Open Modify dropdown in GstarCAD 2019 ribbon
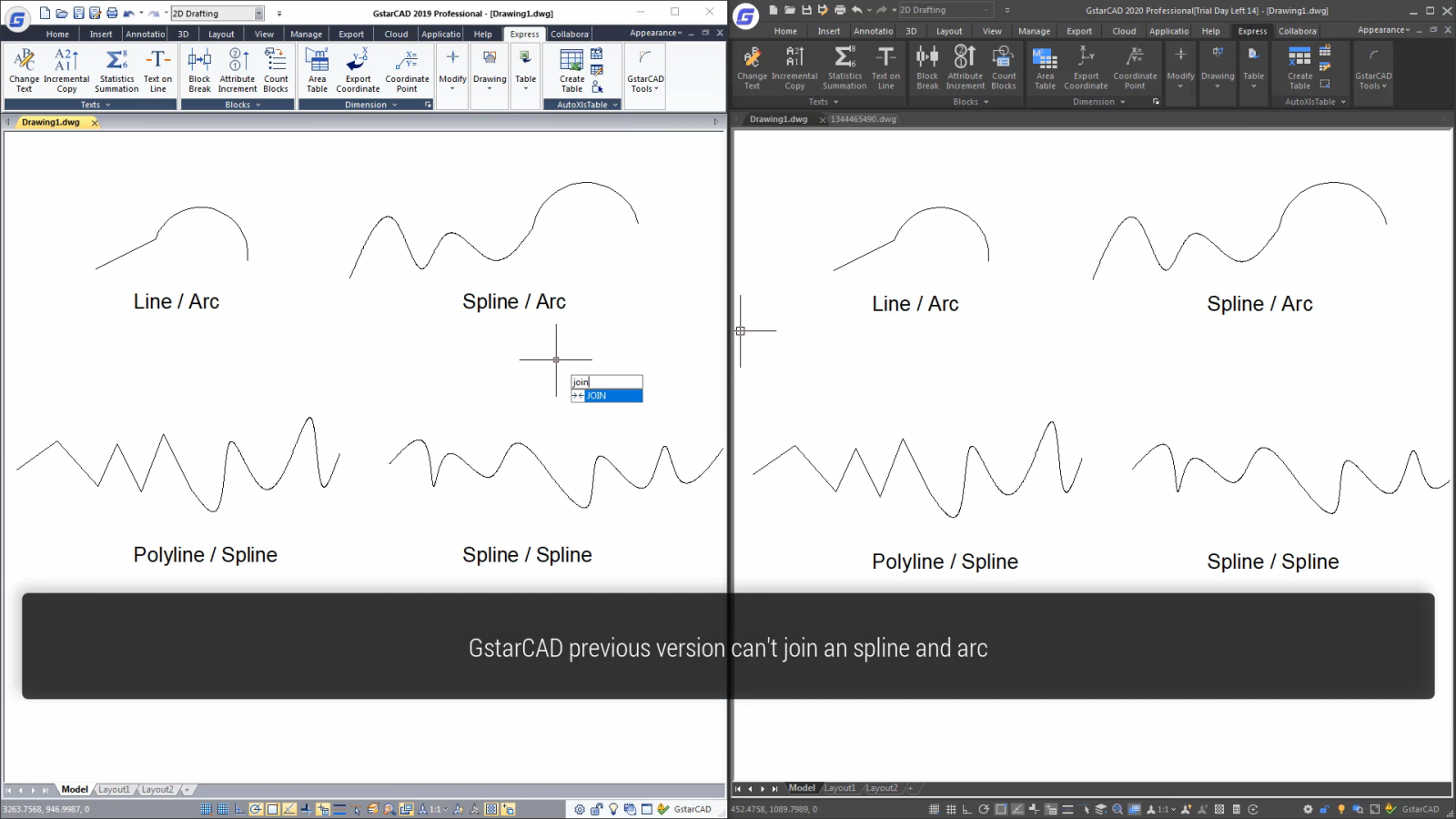1456x819 pixels. (x=452, y=70)
